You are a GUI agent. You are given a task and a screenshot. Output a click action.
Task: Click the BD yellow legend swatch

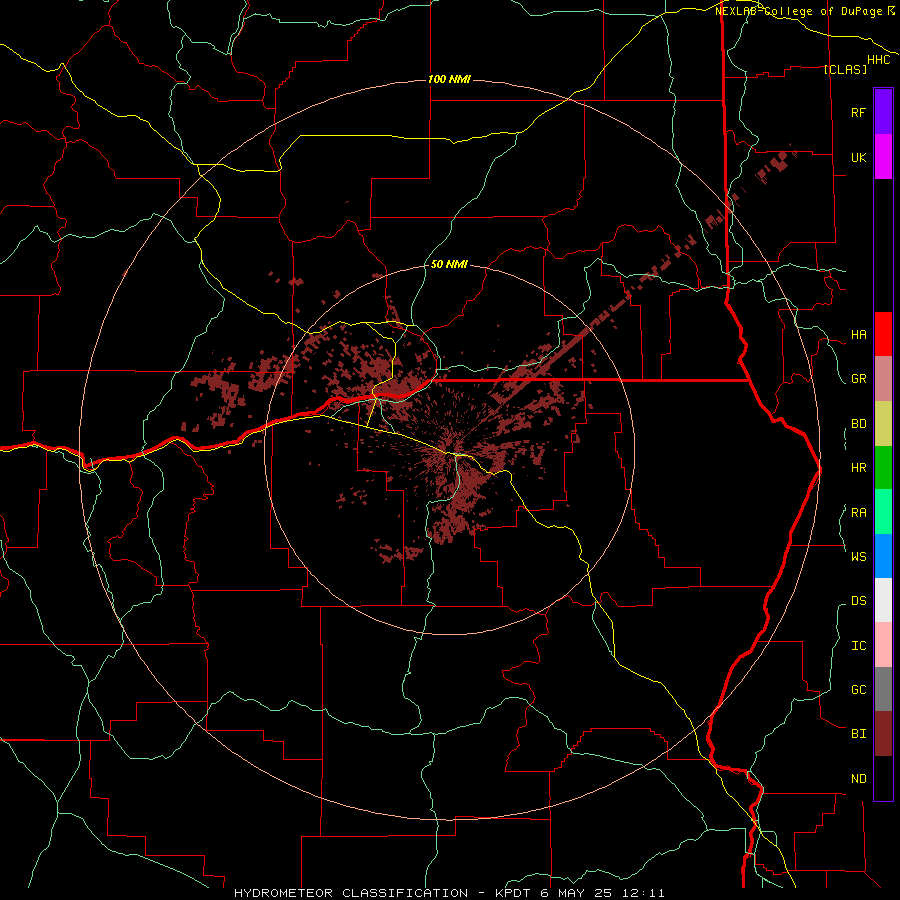pos(883,424)
